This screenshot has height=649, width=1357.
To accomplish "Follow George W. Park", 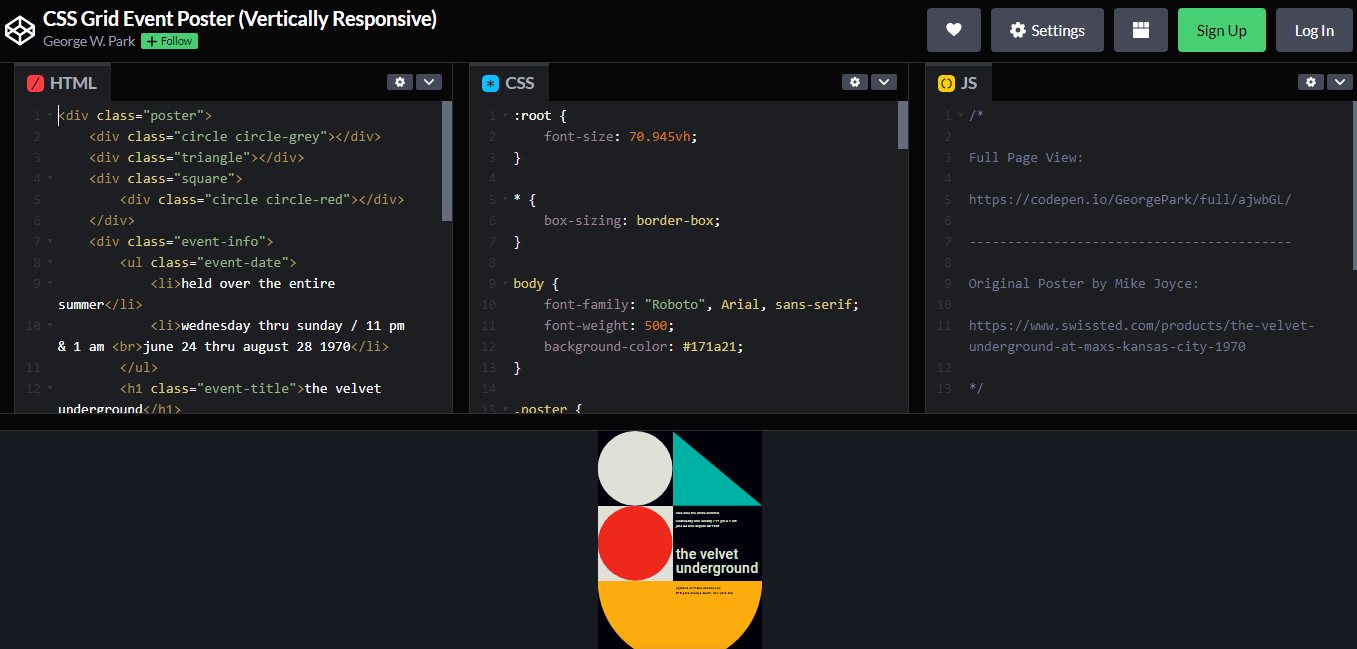I will click(169, 41).
